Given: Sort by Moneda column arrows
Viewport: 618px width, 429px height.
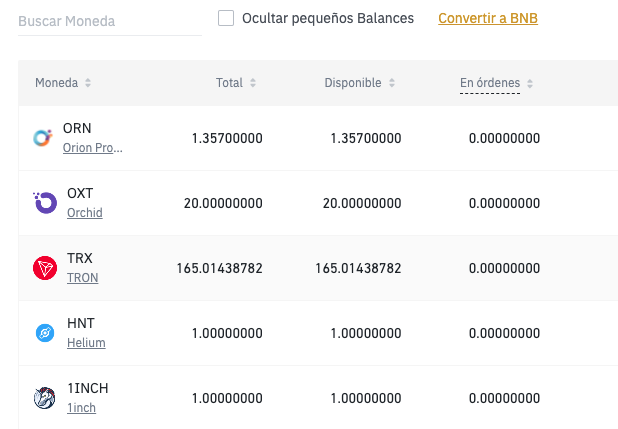Looking at the screenshot, I should click(x=88, y=83).
